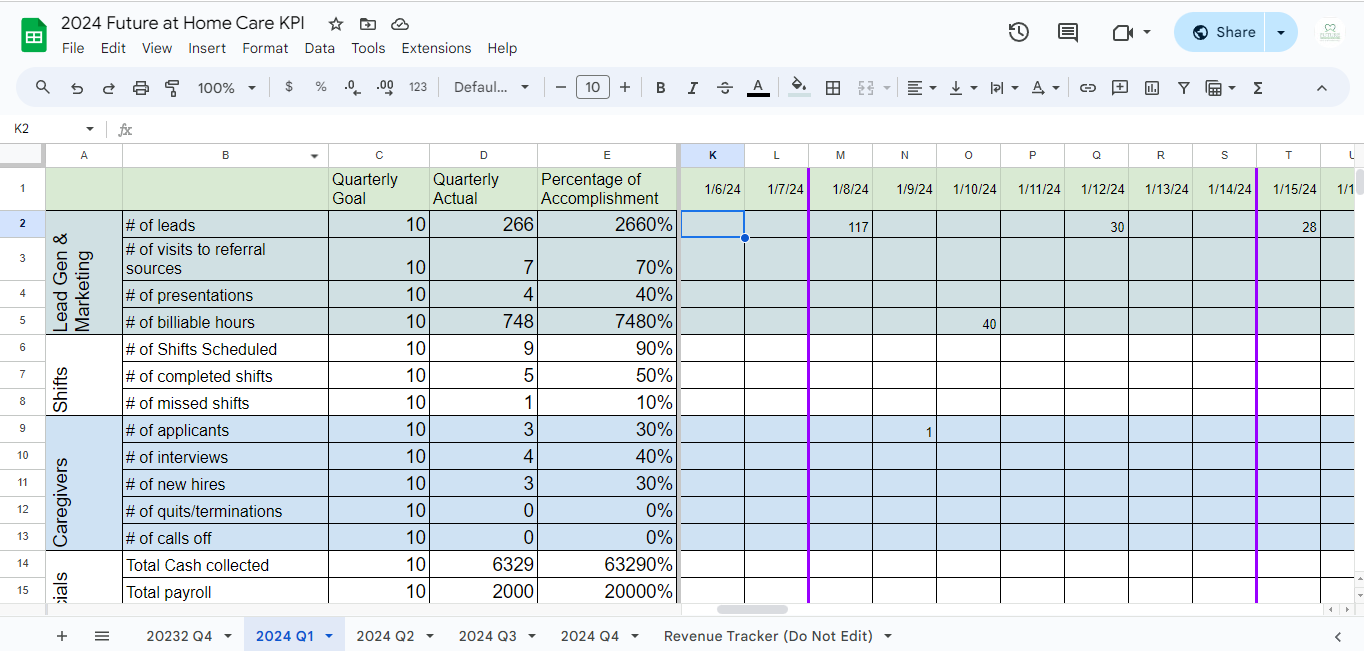Open the font family dropdown
The height and width of the screenshot is (651, 1364).
491,87
